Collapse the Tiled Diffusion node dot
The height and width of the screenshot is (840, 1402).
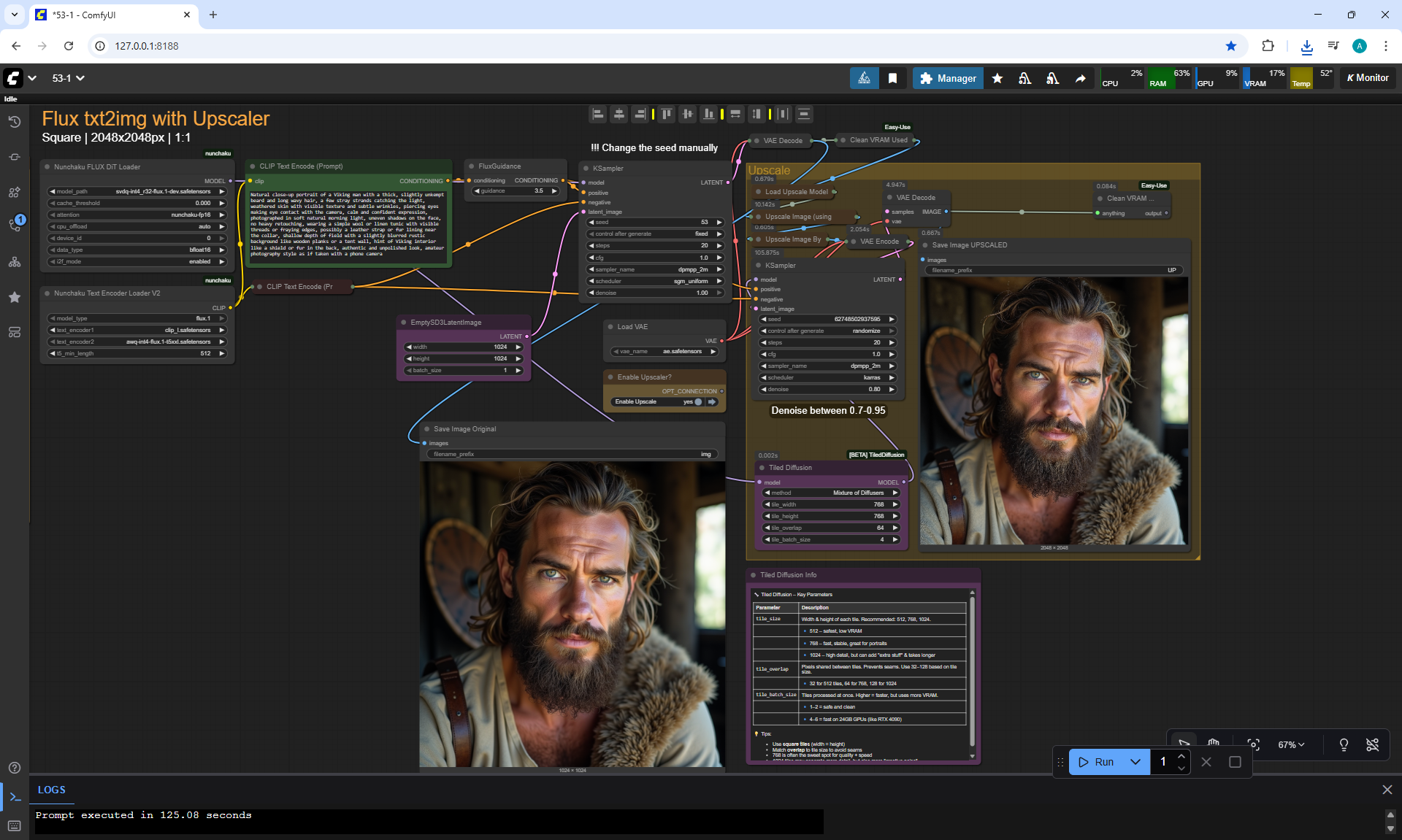pyautogui.click(x=762, y=468)
